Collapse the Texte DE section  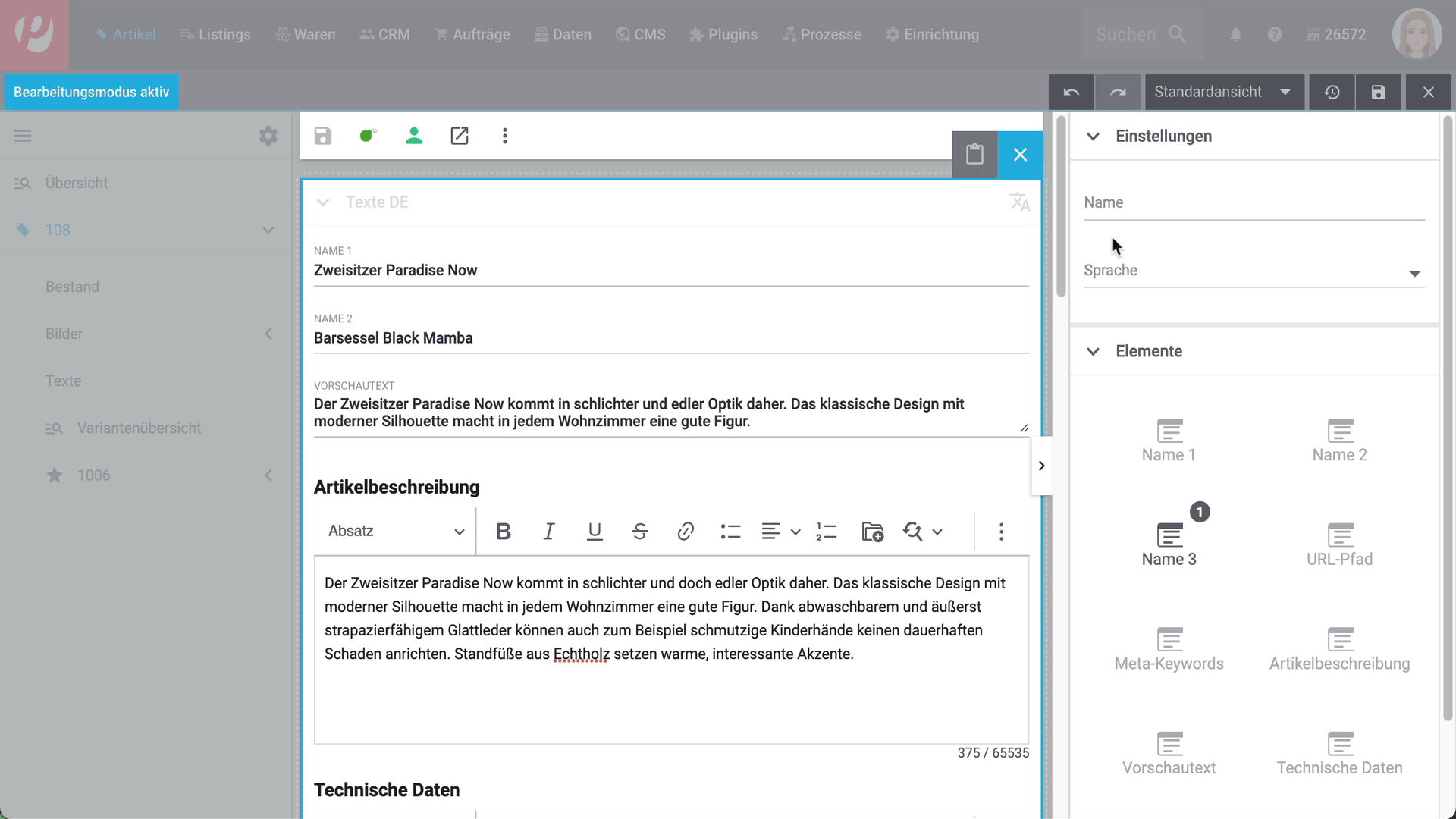323,202
